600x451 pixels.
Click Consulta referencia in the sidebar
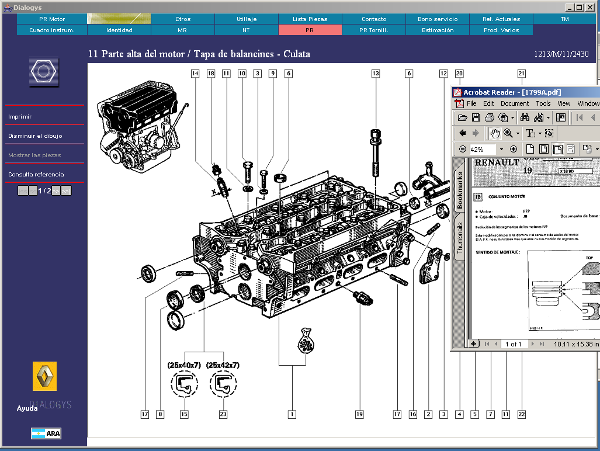36,174
